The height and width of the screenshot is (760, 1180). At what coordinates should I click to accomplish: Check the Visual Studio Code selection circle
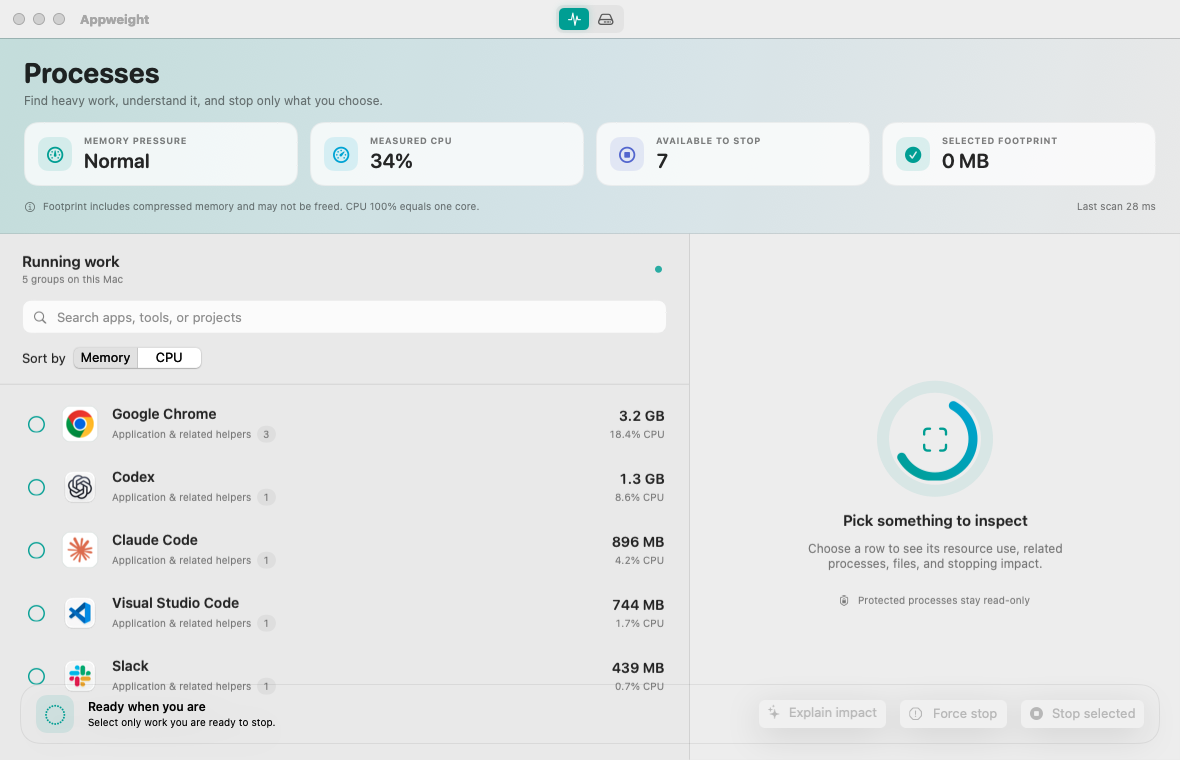tap(36, 613)
